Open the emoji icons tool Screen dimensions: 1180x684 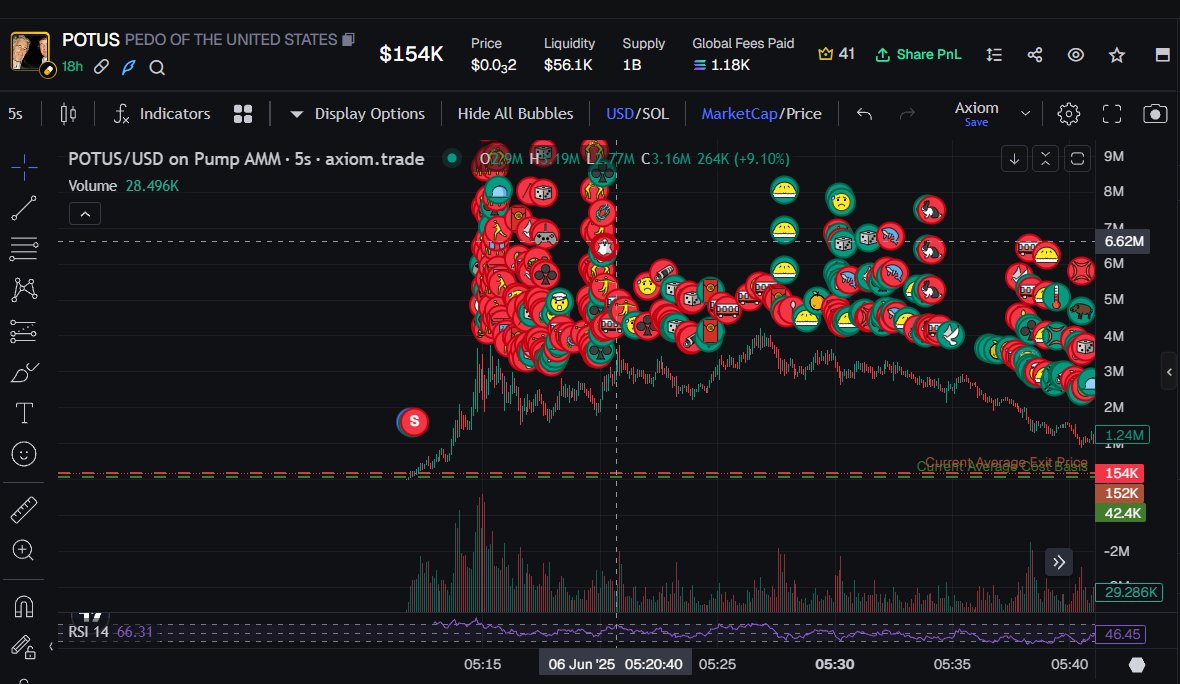pyautogui.click(x=24, y=454)
